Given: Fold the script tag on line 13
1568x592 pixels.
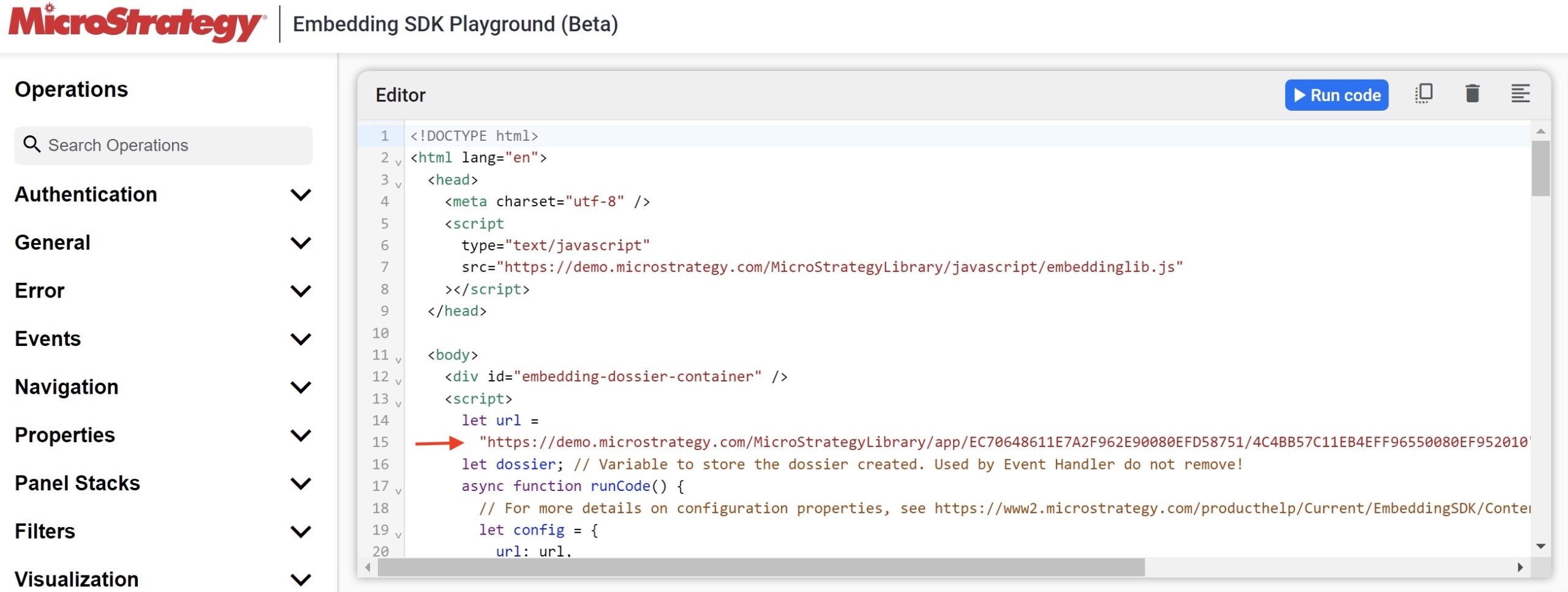Looking at the screenshot, I should click(398, 403).
